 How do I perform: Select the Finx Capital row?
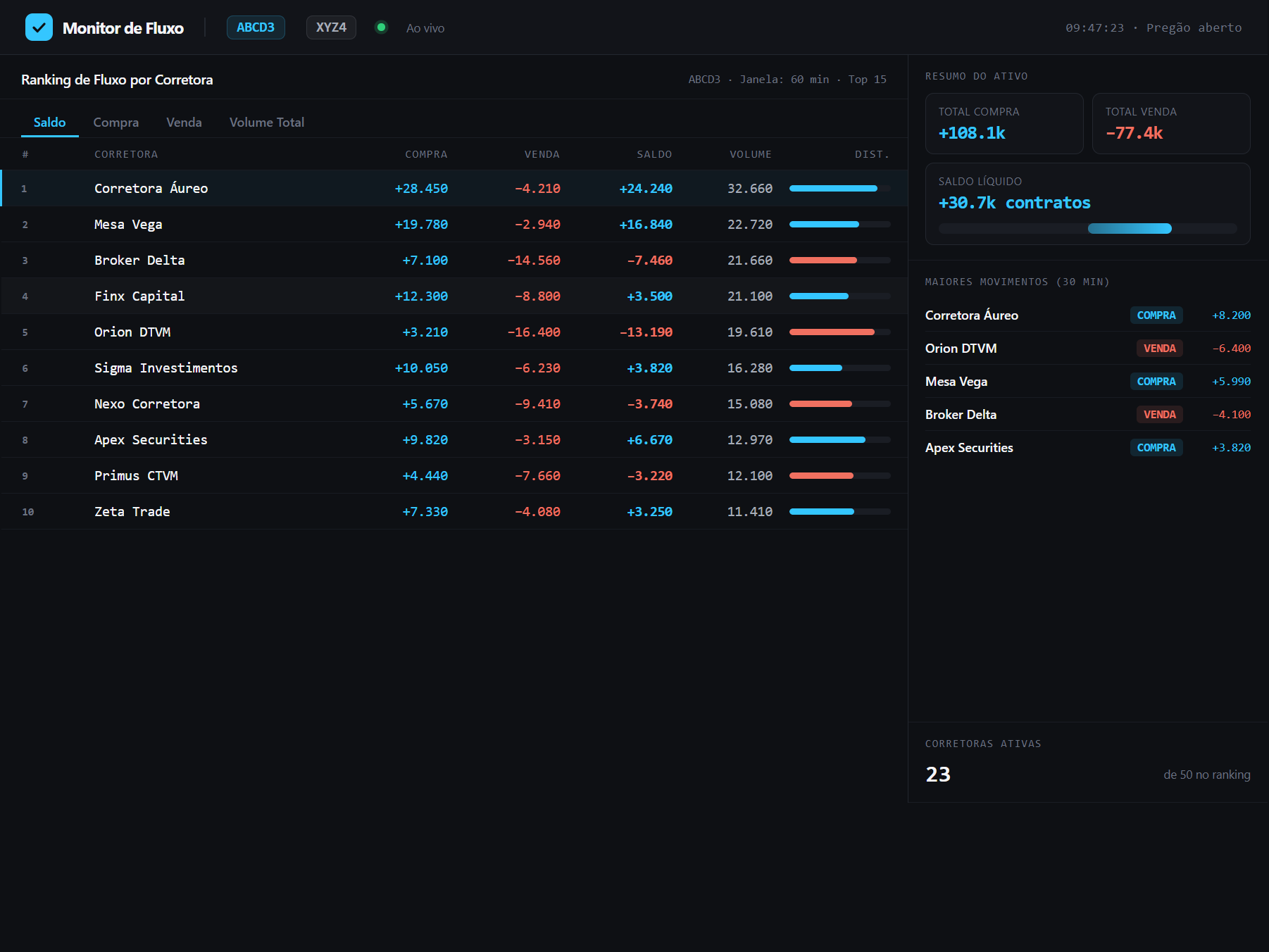[x=454, y=296]
